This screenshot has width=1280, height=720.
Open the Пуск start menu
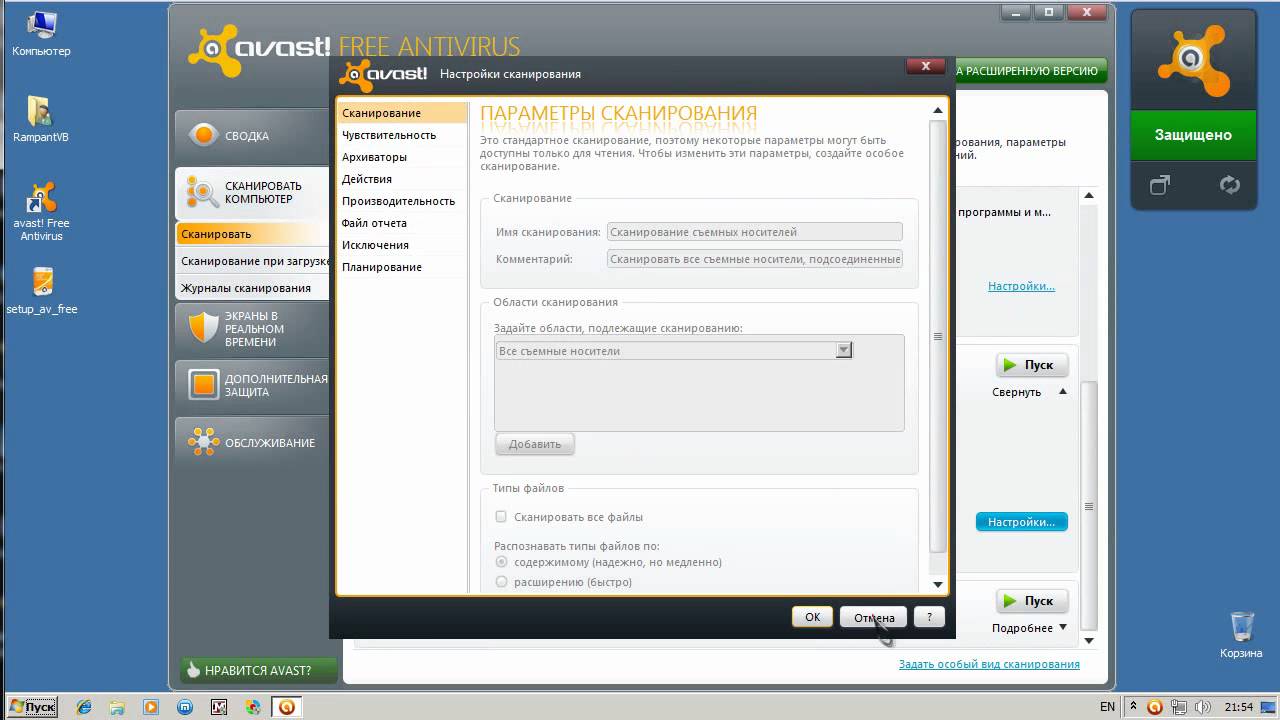pos(32,707)
